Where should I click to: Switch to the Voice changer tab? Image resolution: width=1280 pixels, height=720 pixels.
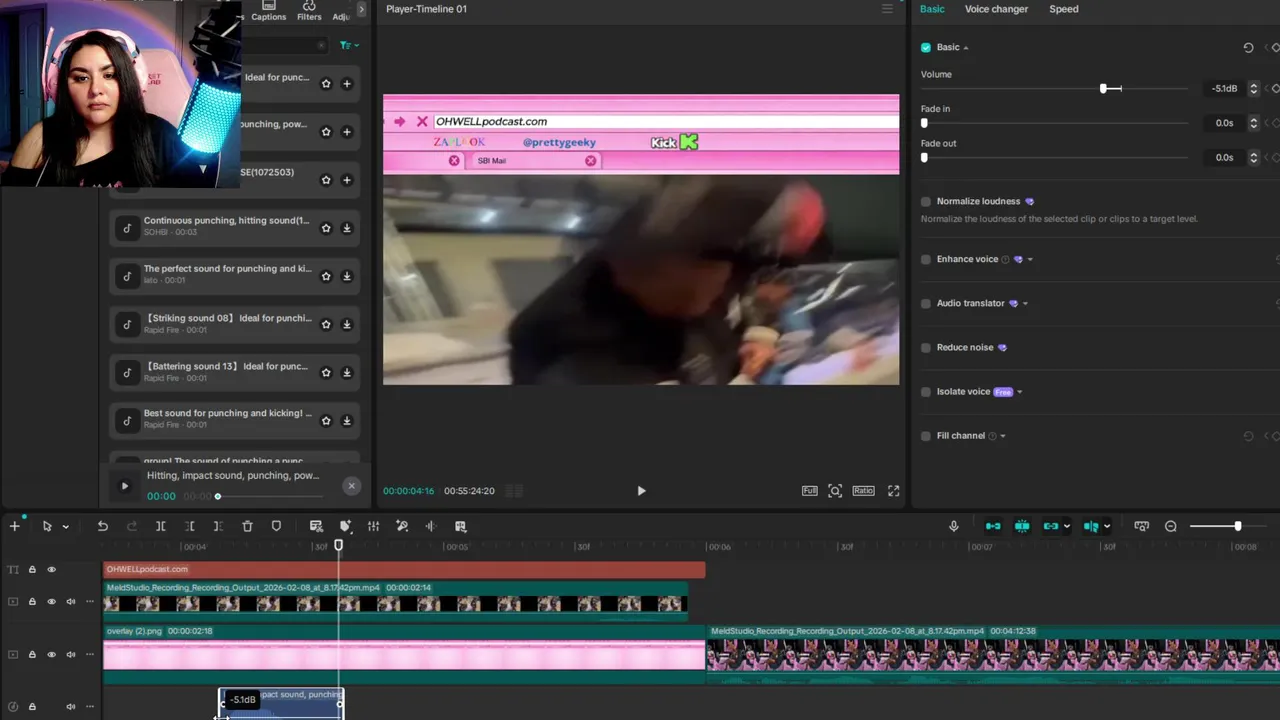point(996,9)
